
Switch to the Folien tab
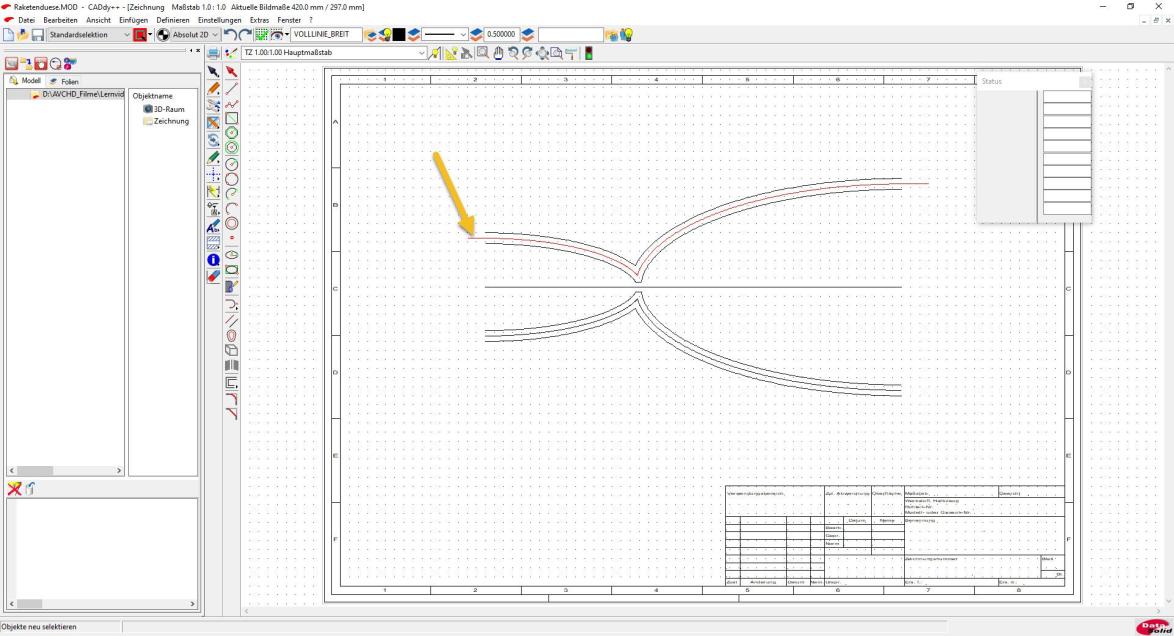[x=65, y=81]
